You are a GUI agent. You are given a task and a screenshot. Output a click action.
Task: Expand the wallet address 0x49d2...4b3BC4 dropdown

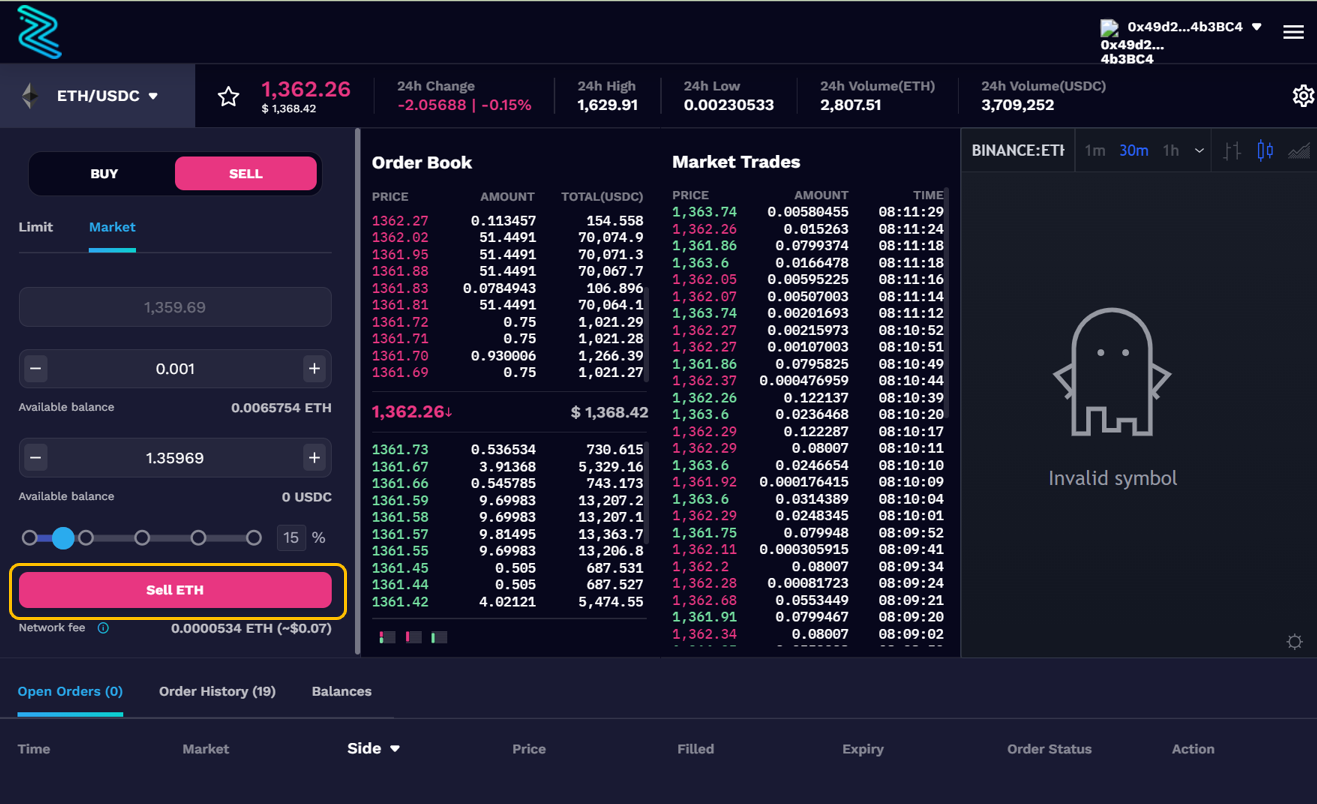coord(1256,27)
